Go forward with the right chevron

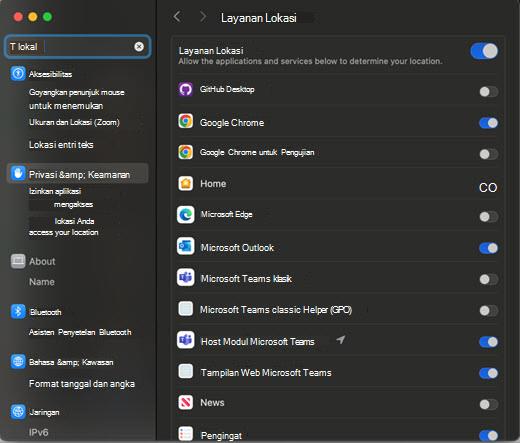(203, 17)
